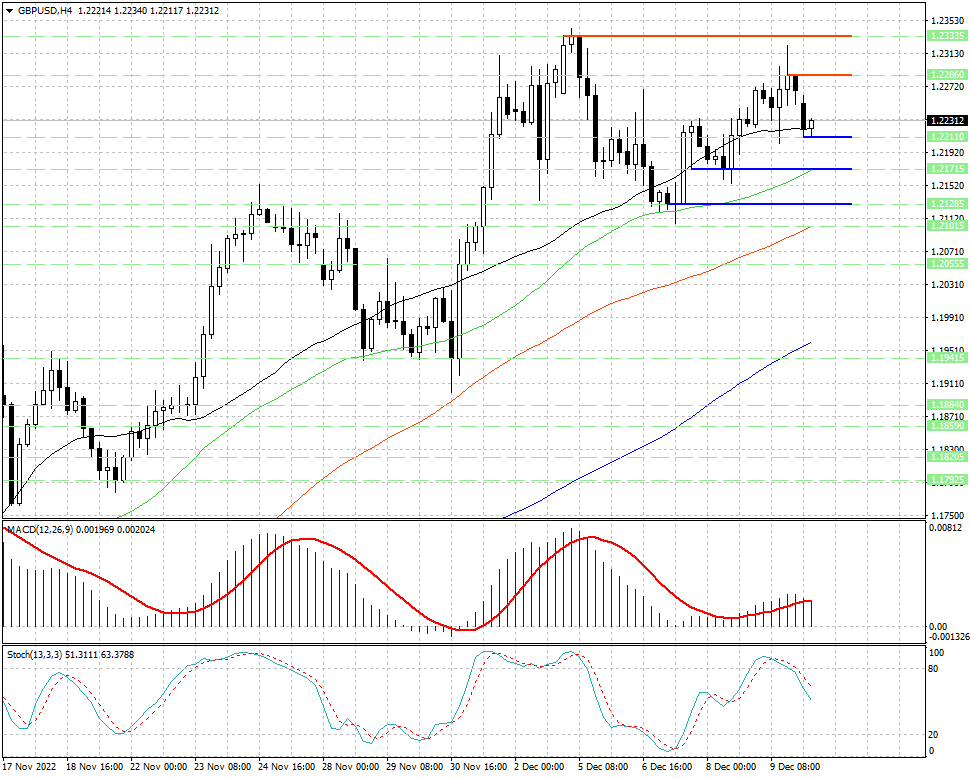Click the 1.23130 price scale label
The height and width of the screenshot is (778, 971).
947,54
